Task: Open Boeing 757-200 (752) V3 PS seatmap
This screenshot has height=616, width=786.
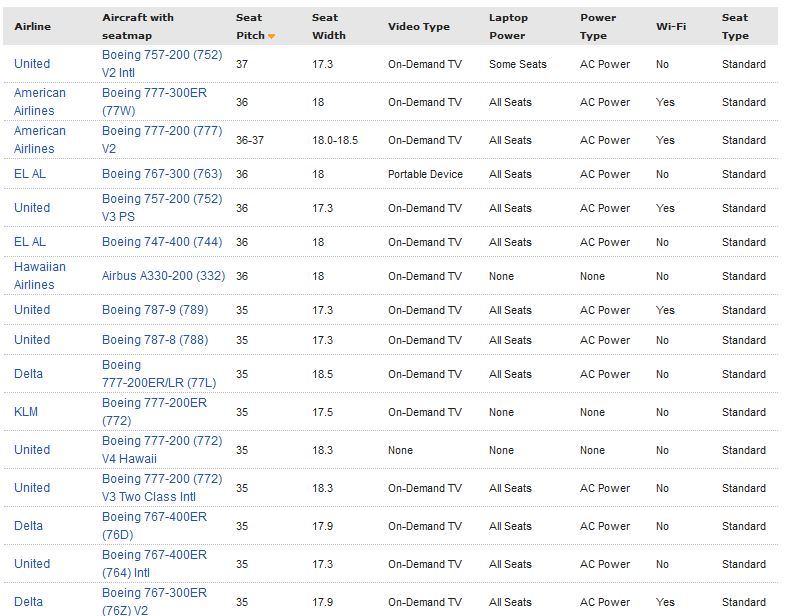Action: pyautogui.click(x=162, y=208)
